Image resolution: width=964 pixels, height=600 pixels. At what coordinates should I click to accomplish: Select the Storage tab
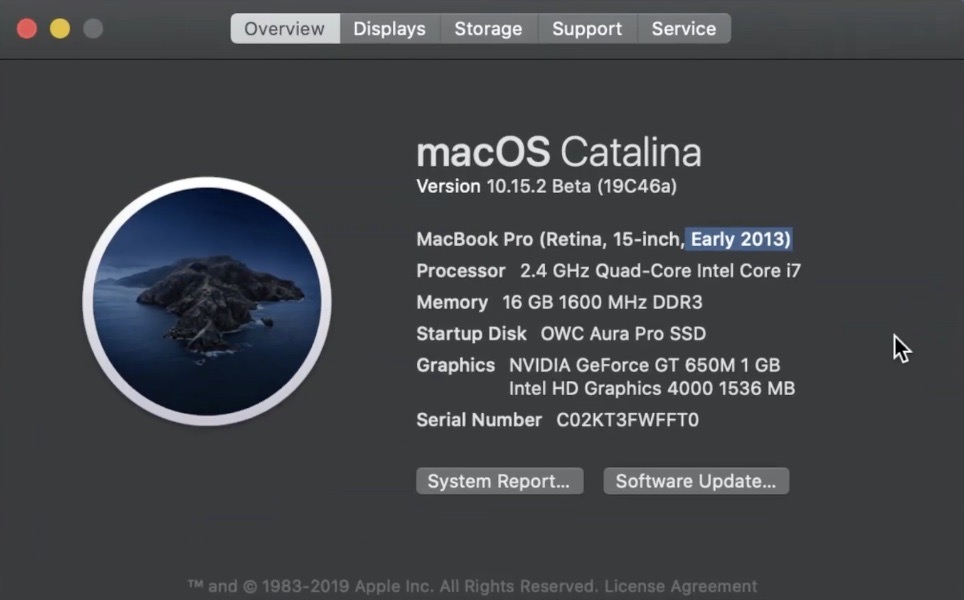(488, 29)
